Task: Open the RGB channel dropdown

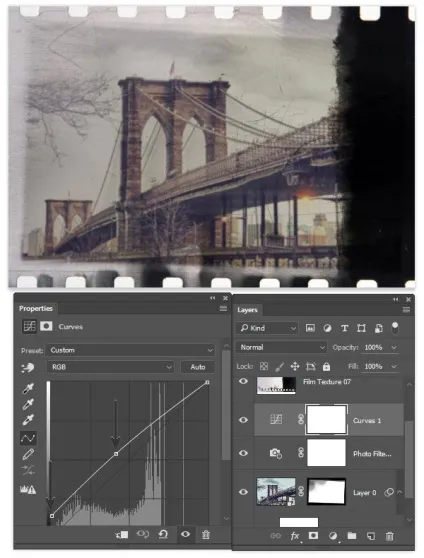Action: click(110, 367)
